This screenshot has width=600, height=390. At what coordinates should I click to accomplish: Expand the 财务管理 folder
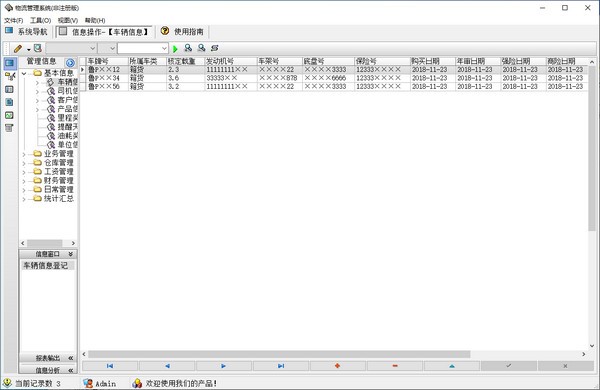pos(24,181)
